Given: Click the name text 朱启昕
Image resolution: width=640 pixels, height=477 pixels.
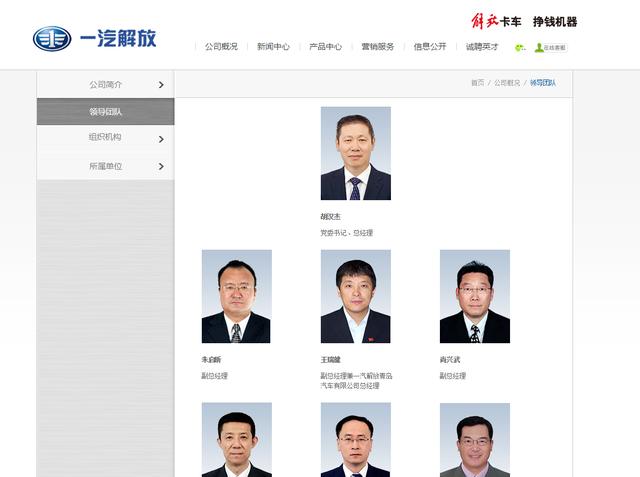Looking at the screenshot, I should (211, 359).
